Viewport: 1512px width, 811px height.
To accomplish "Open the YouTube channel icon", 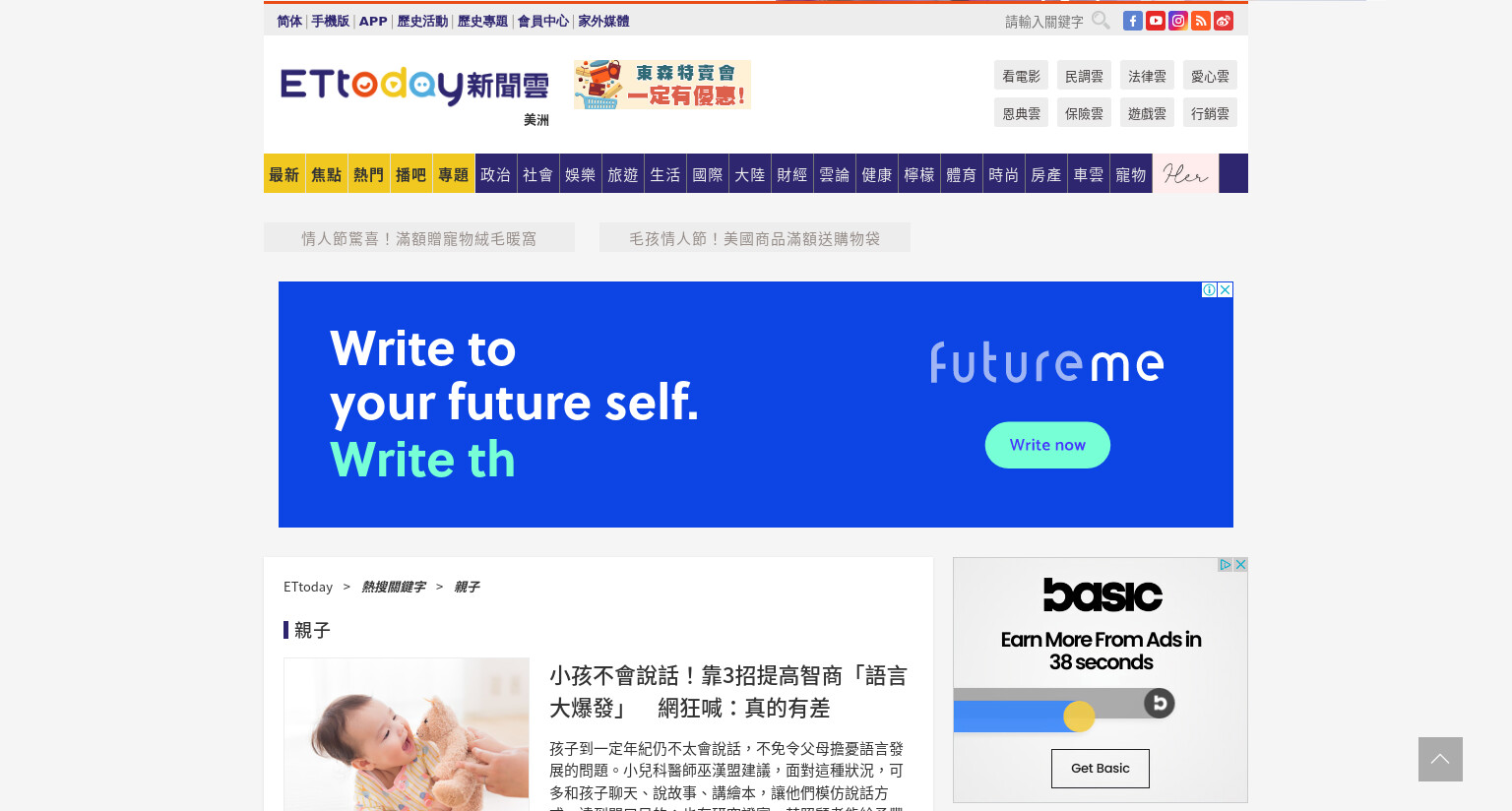I will click(1156, 21).
